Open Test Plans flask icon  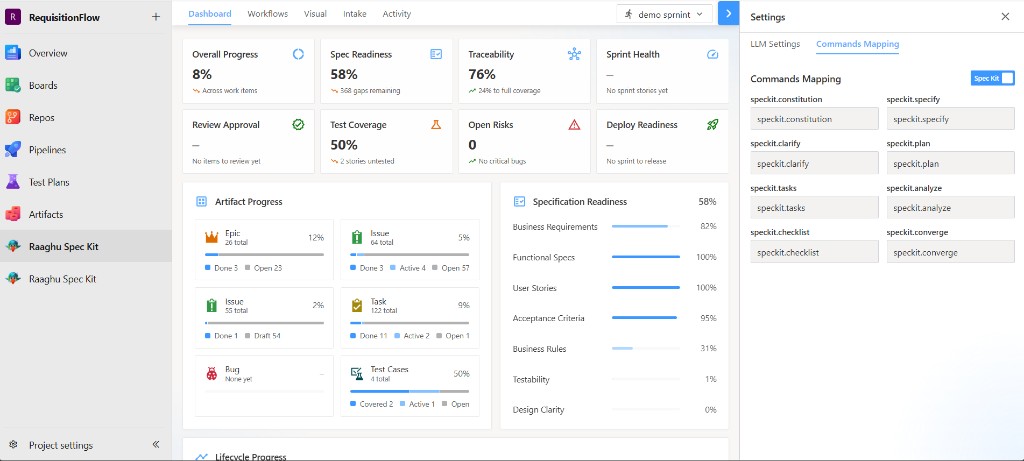tap(13, 182)
